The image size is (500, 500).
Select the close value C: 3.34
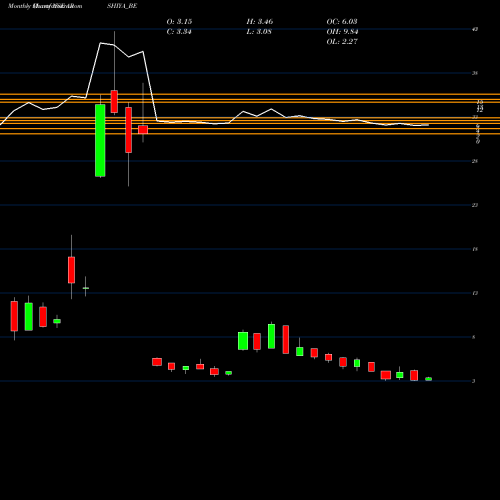[x=179, y=32]
